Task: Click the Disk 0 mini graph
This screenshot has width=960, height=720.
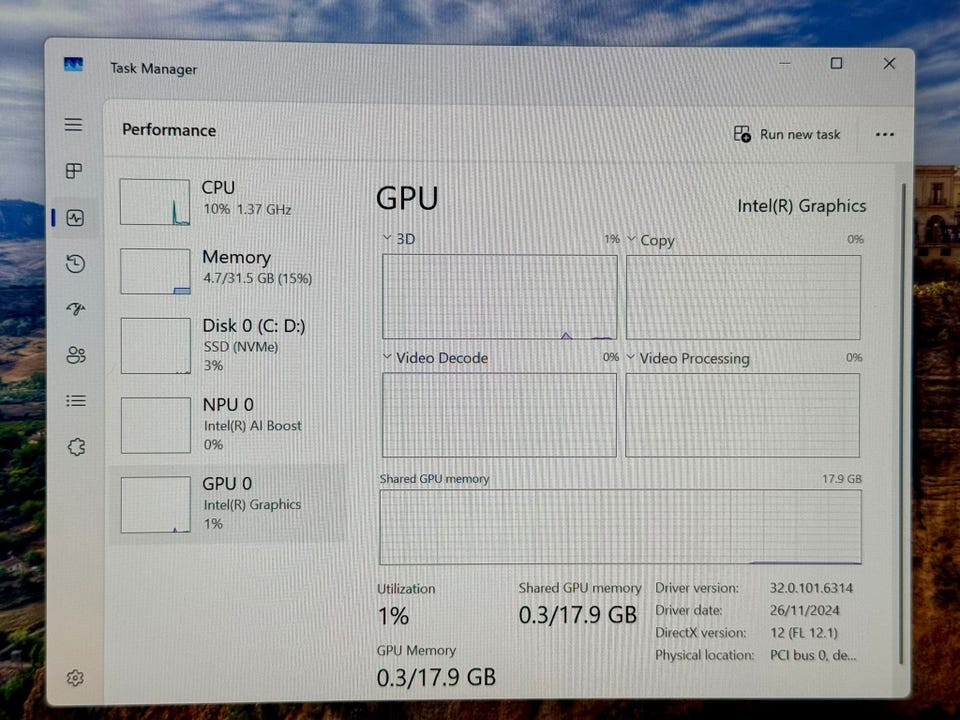Action: pos(156,346)
